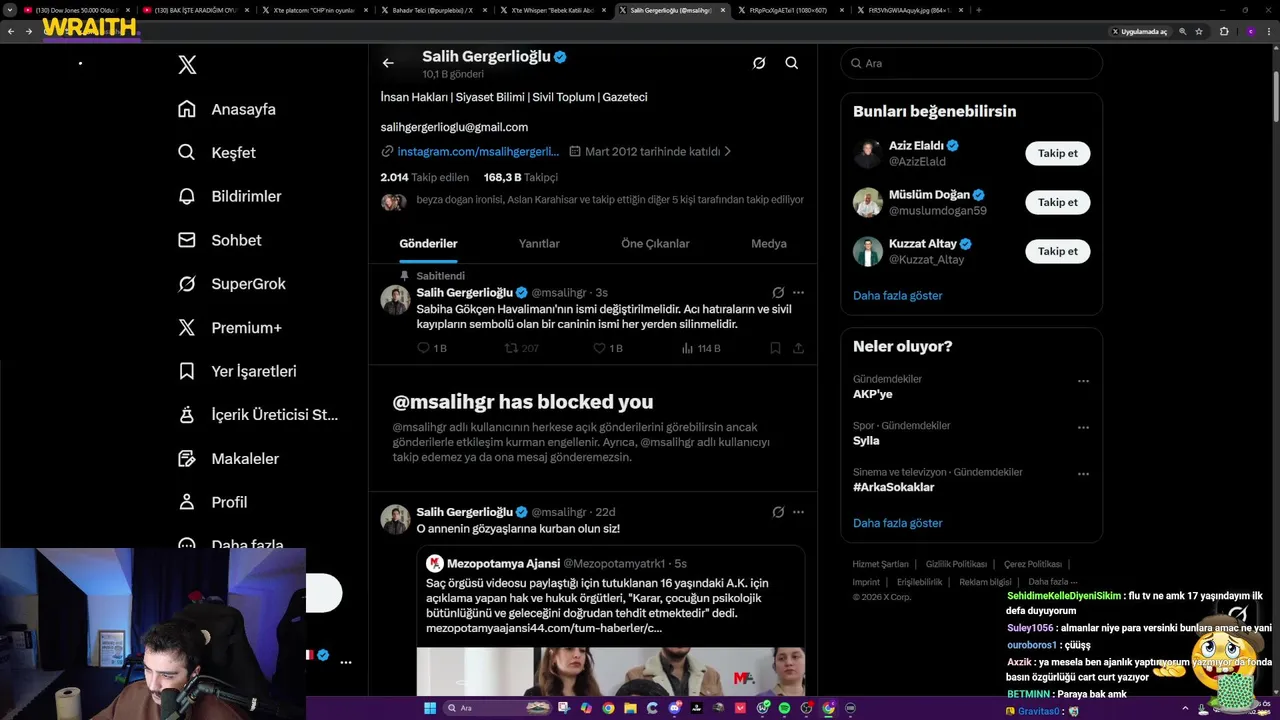Click the Ara search field on X
The height and width of the screenshot is (720, 1280).
971,63
